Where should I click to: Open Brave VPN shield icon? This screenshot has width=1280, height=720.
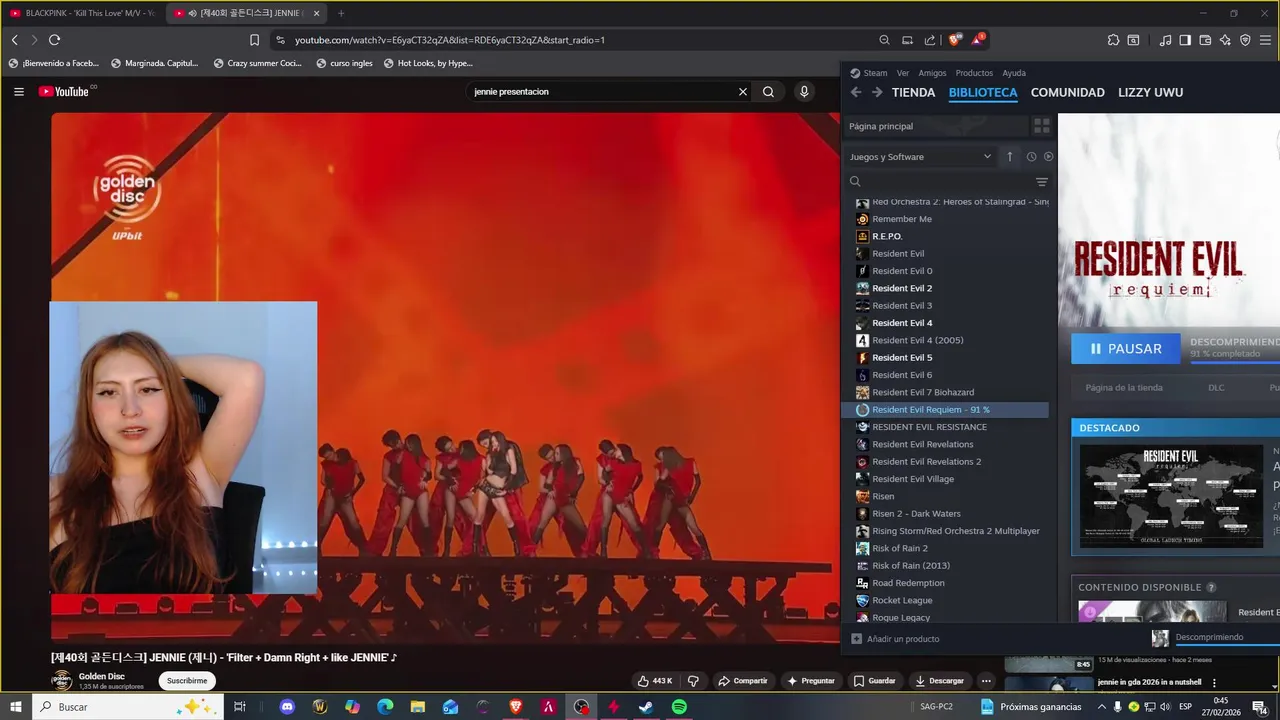click(x=1245, y=40)
